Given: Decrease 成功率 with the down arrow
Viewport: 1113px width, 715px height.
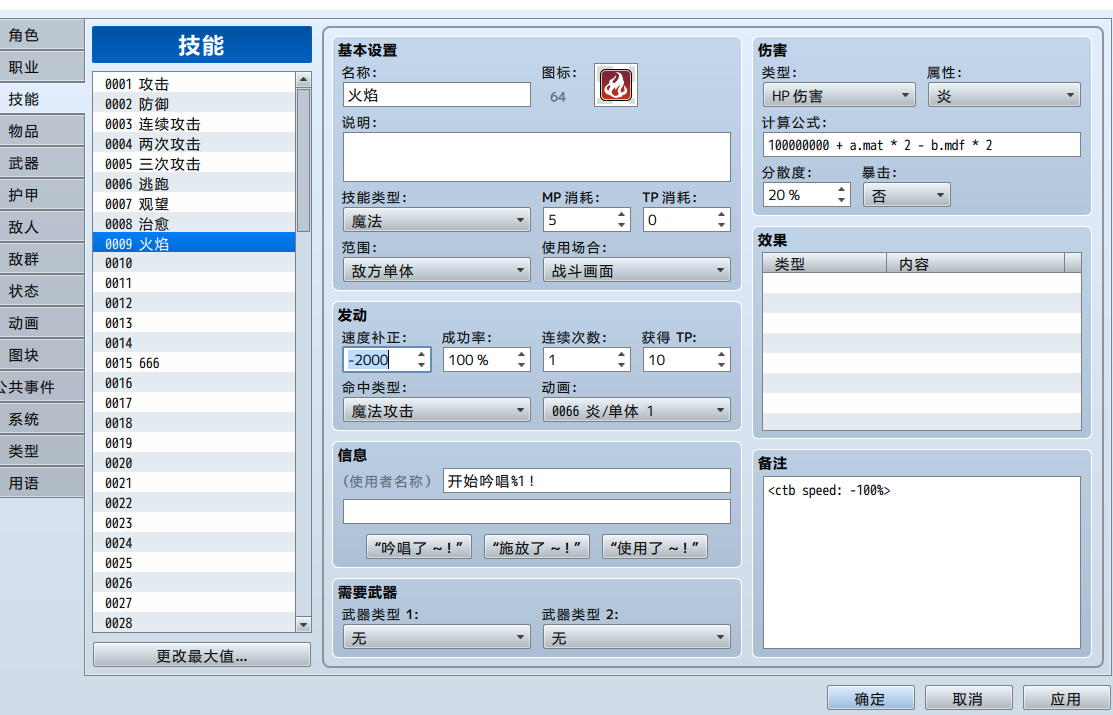Looking at the screenshot, I should pos(522,365).
